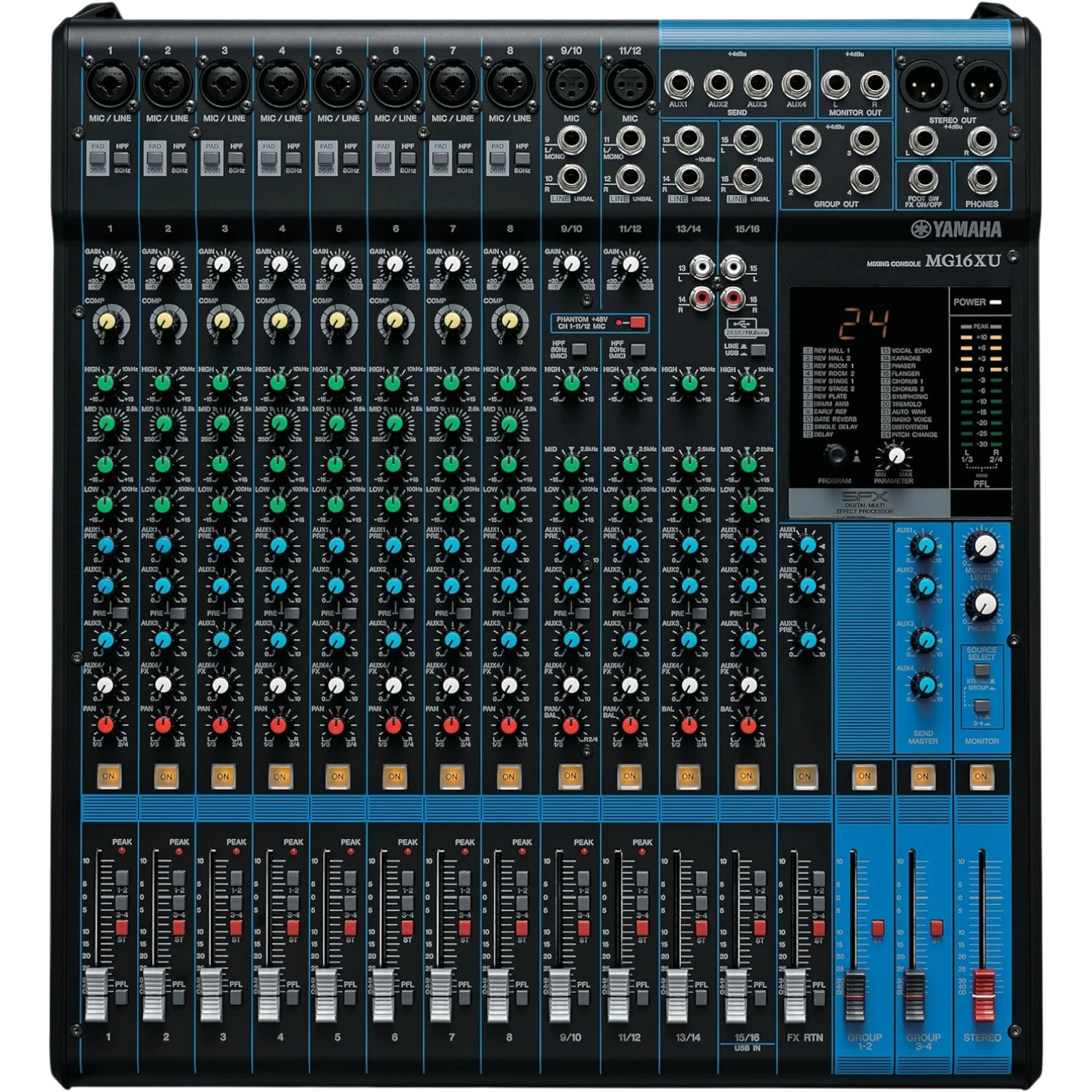Click the white PARAMETER knob

click(896, 455)
